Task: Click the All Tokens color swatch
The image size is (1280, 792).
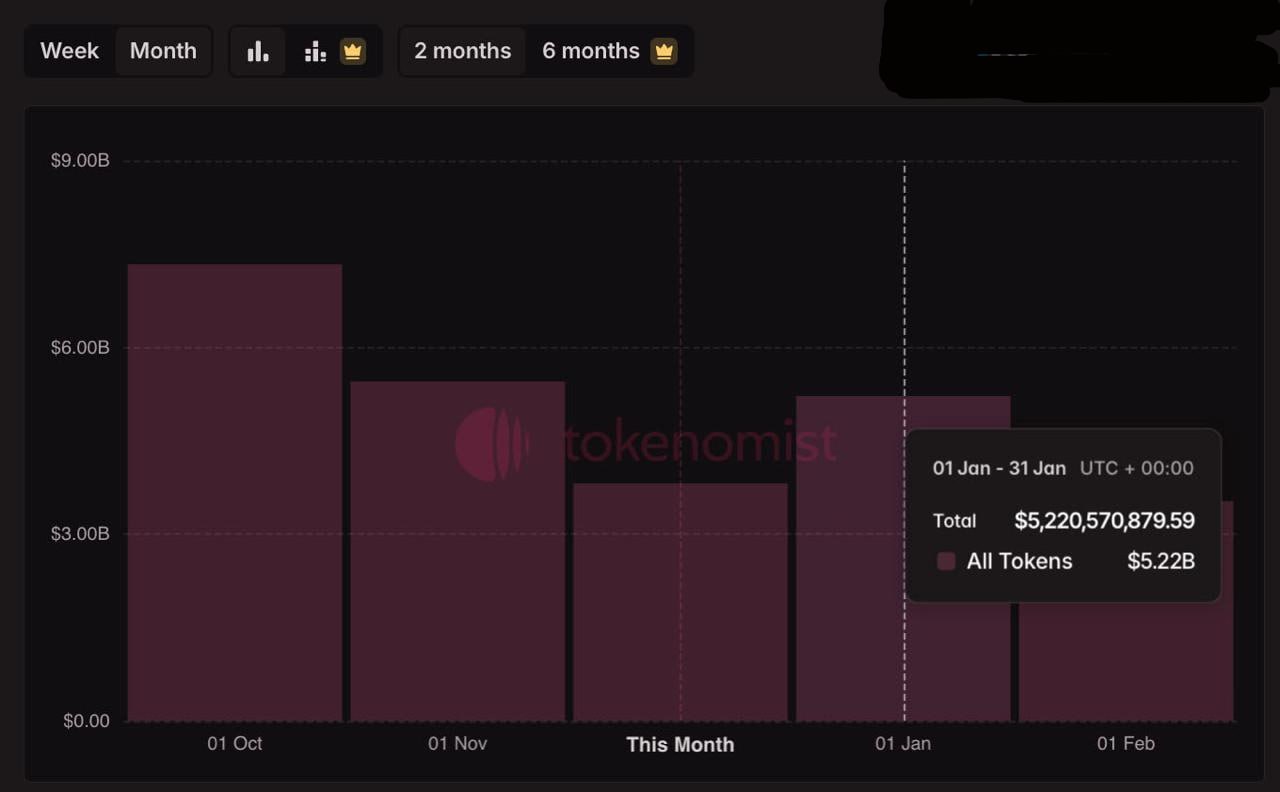Action: (x=946, y=561)
